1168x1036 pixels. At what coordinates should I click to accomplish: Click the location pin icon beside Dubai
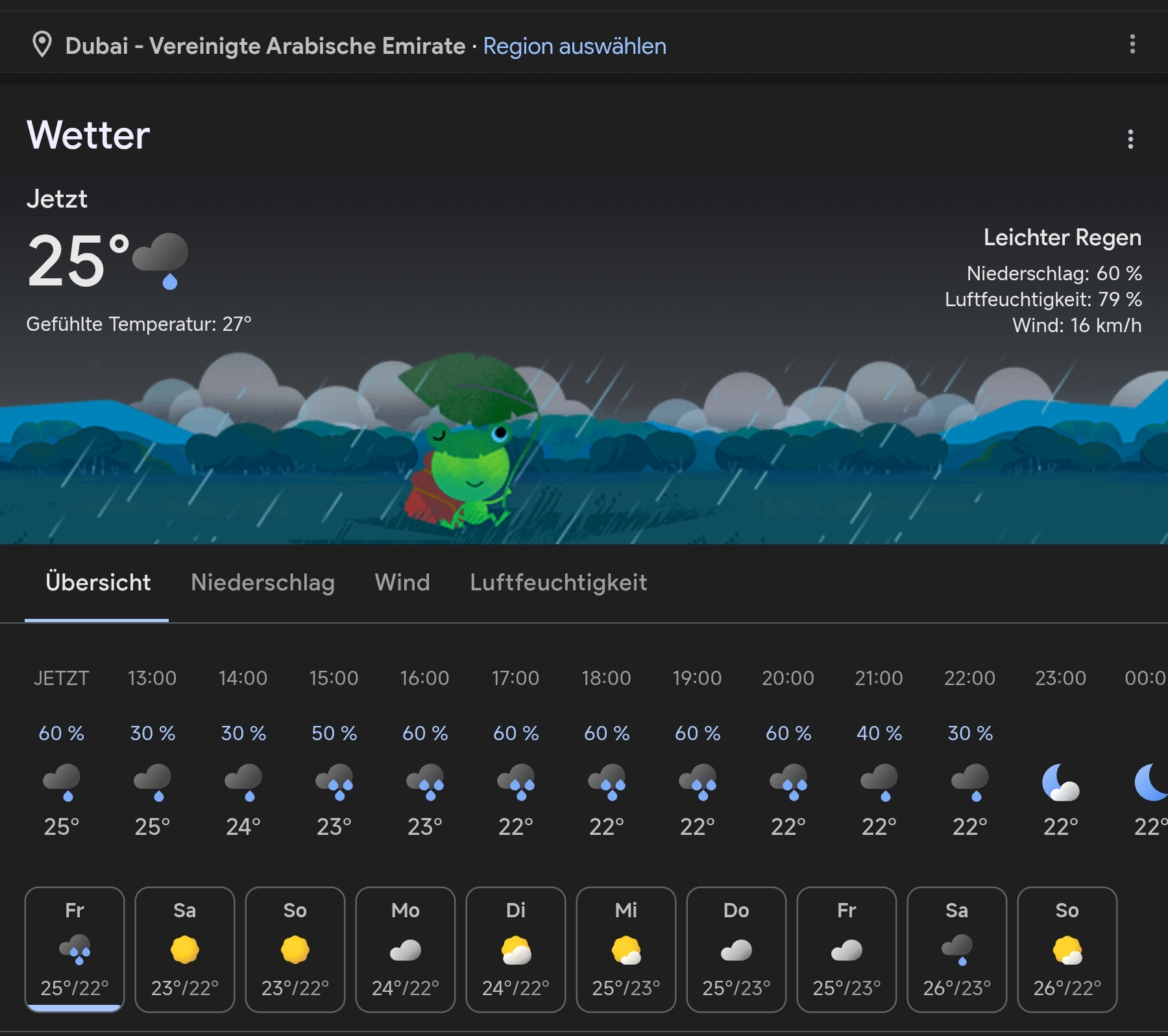pyautogui.click(x=42, y=45)
